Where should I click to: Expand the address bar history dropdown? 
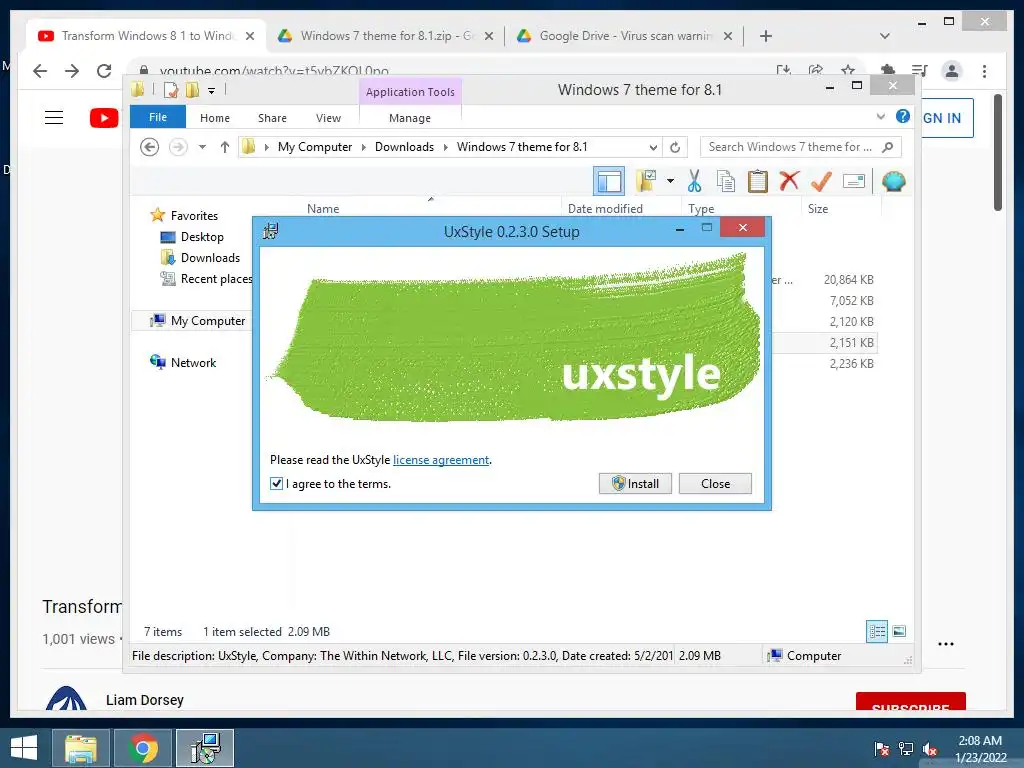click(652, 147)
